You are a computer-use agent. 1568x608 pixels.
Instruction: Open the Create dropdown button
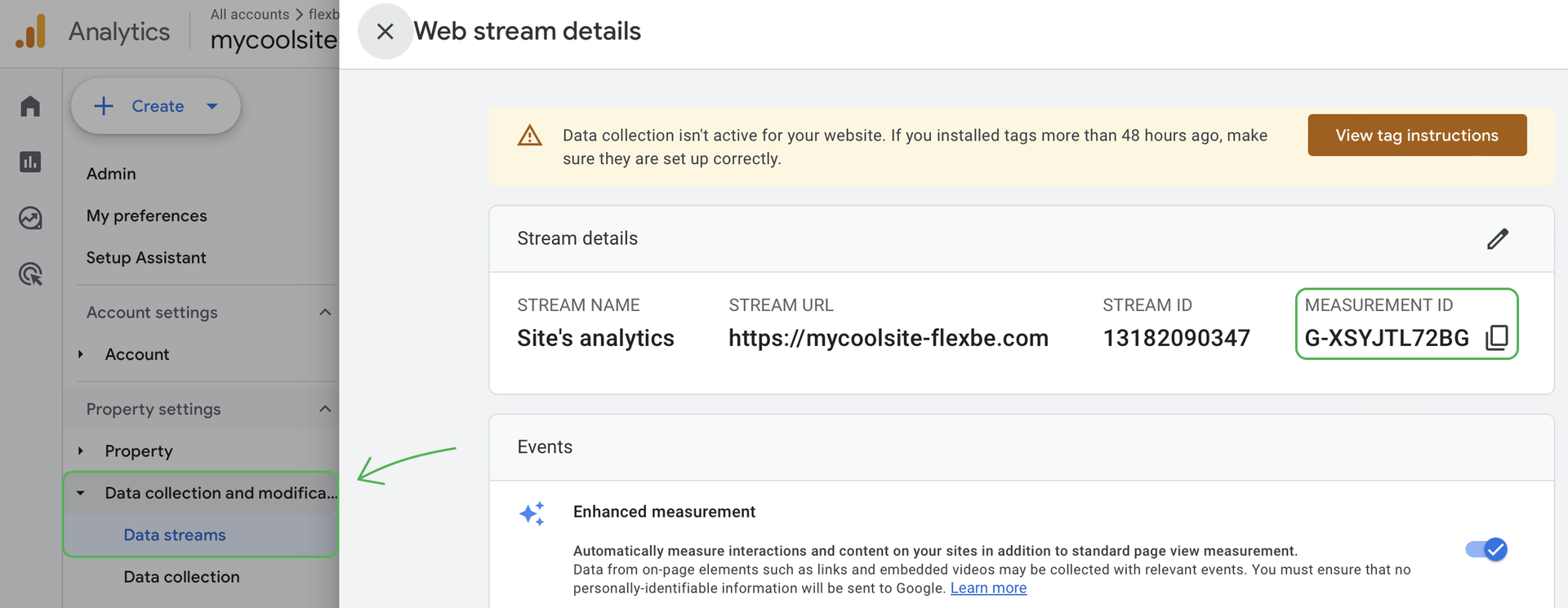click(x=156, y=106)
